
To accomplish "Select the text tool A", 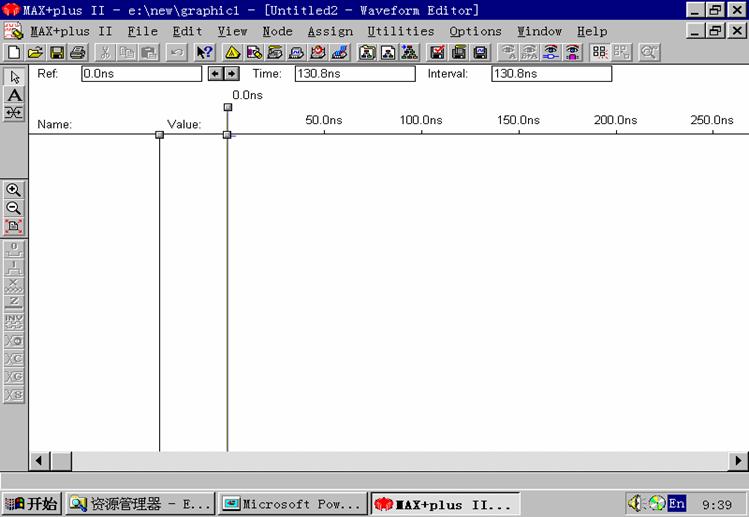I will click(x=14, y=95).
